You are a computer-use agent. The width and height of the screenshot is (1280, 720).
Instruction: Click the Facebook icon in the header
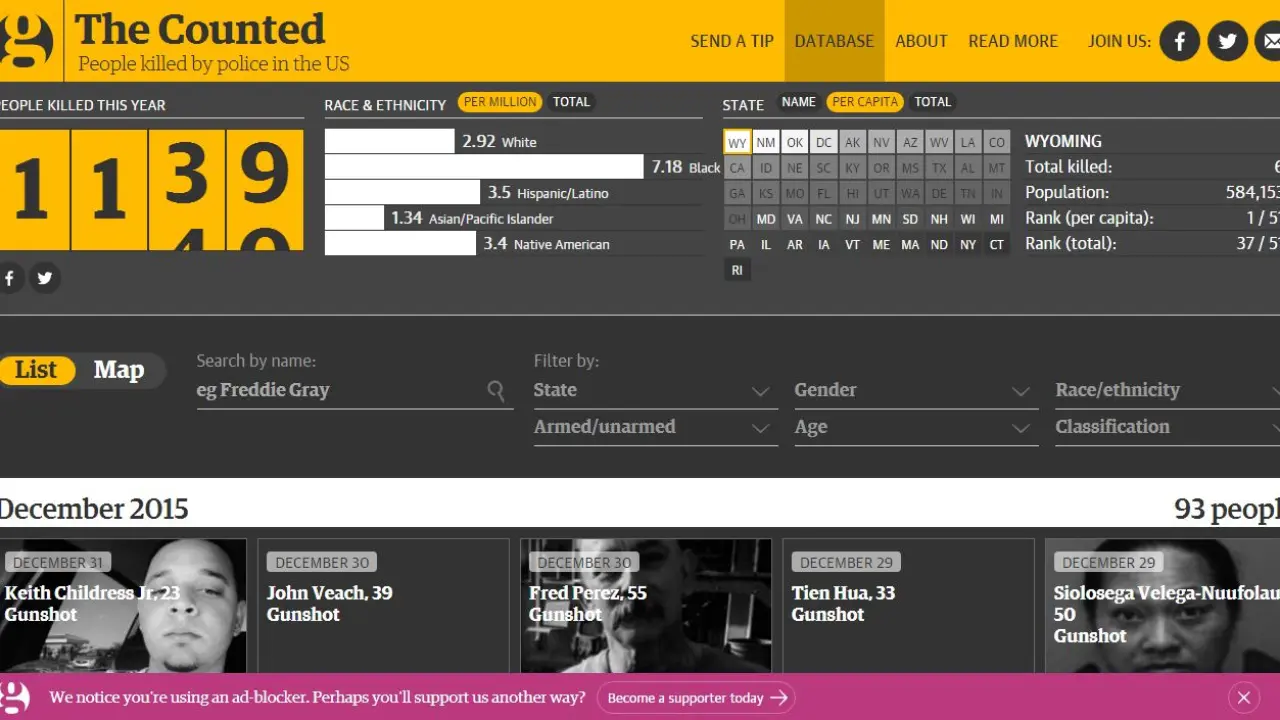1180,41
